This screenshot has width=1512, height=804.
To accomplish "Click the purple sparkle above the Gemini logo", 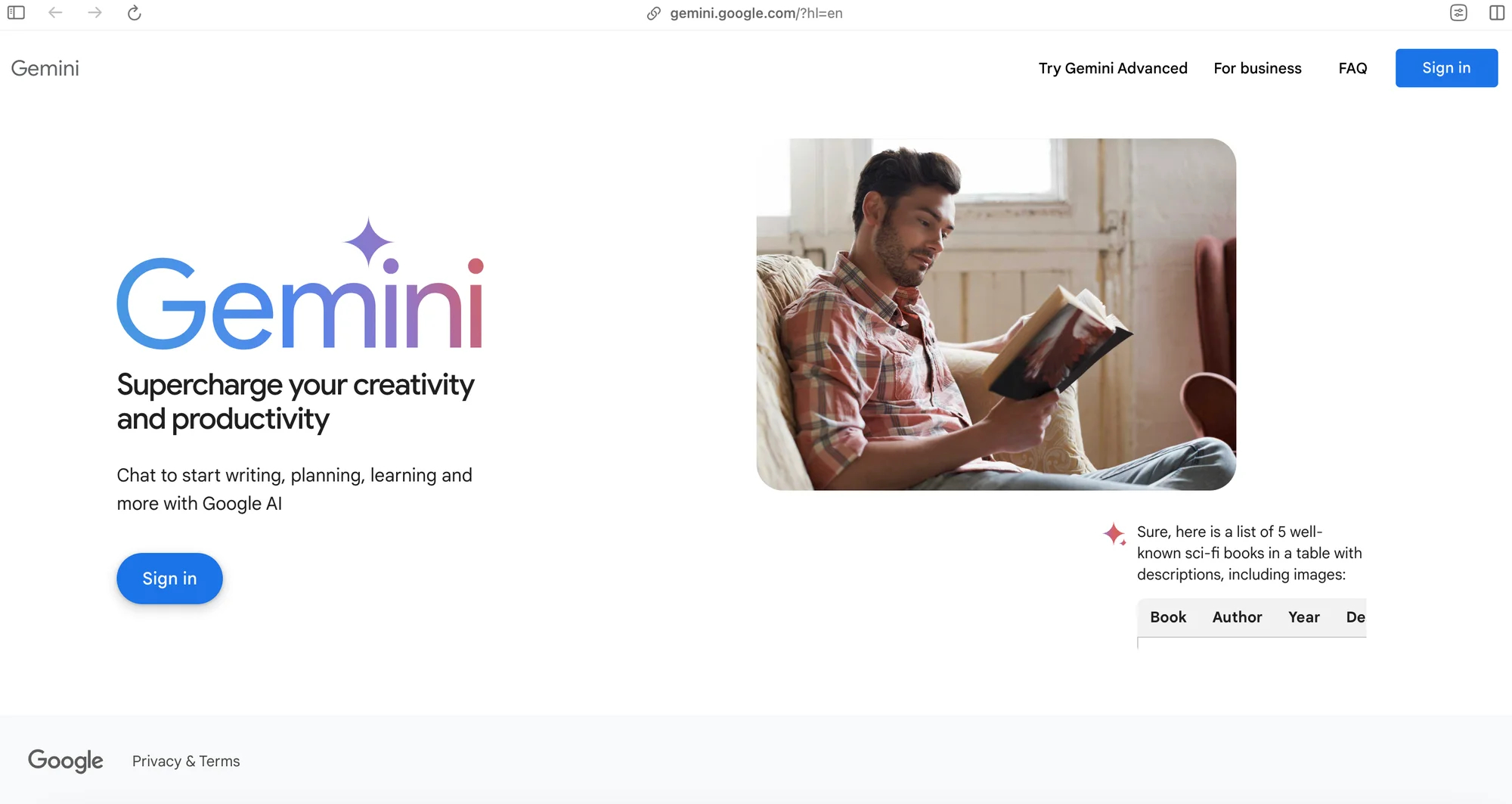I will point(368,242).
